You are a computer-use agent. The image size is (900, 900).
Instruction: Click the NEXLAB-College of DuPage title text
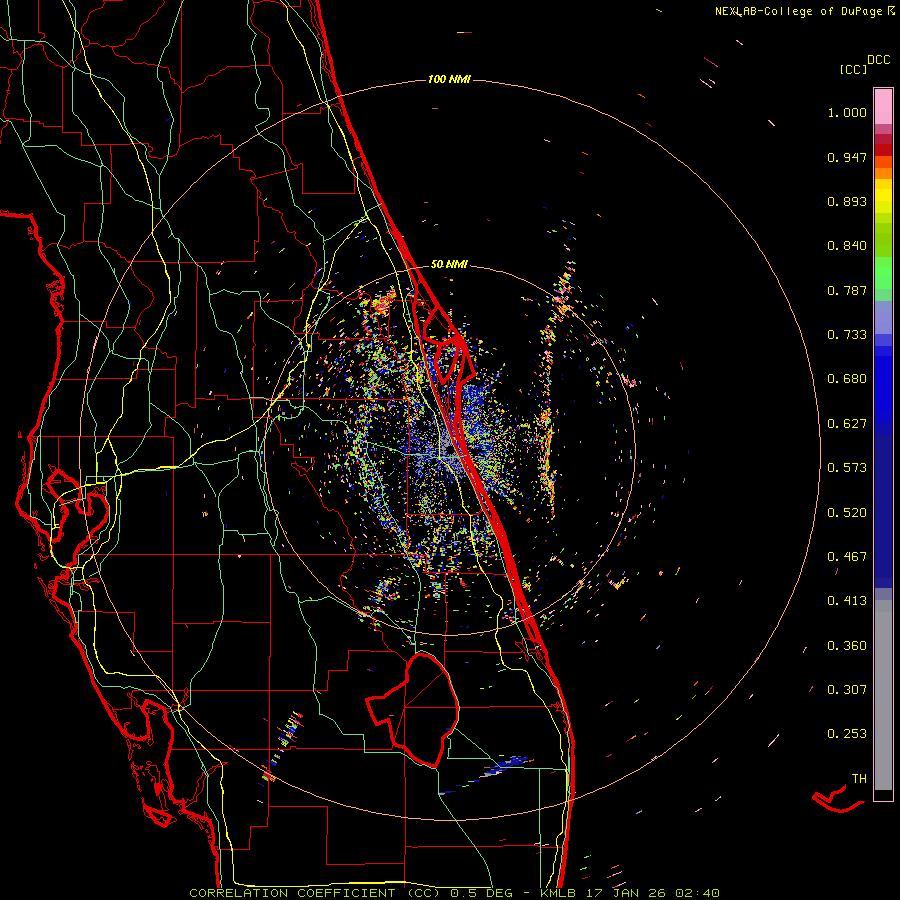tap(799, 10)
